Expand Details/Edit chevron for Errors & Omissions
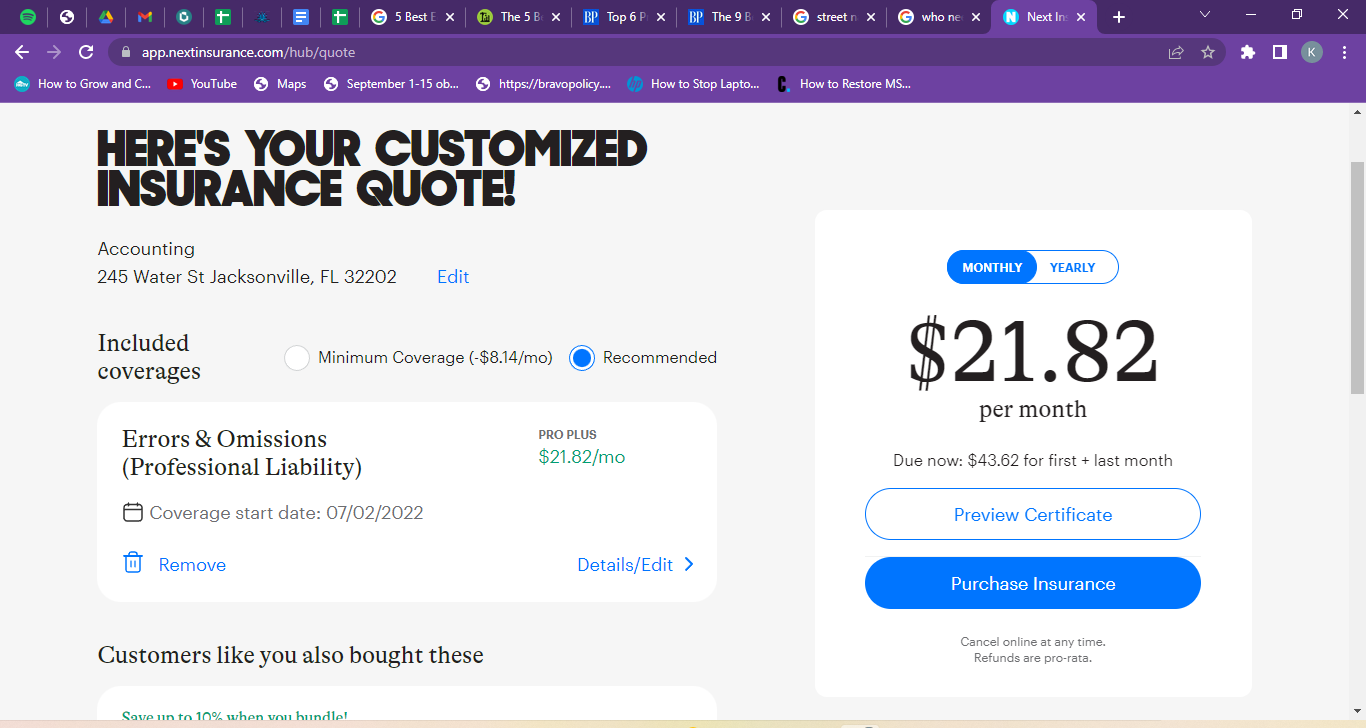Image resolution: width=1366 pixels, height=728 pixels. point(688,565)
